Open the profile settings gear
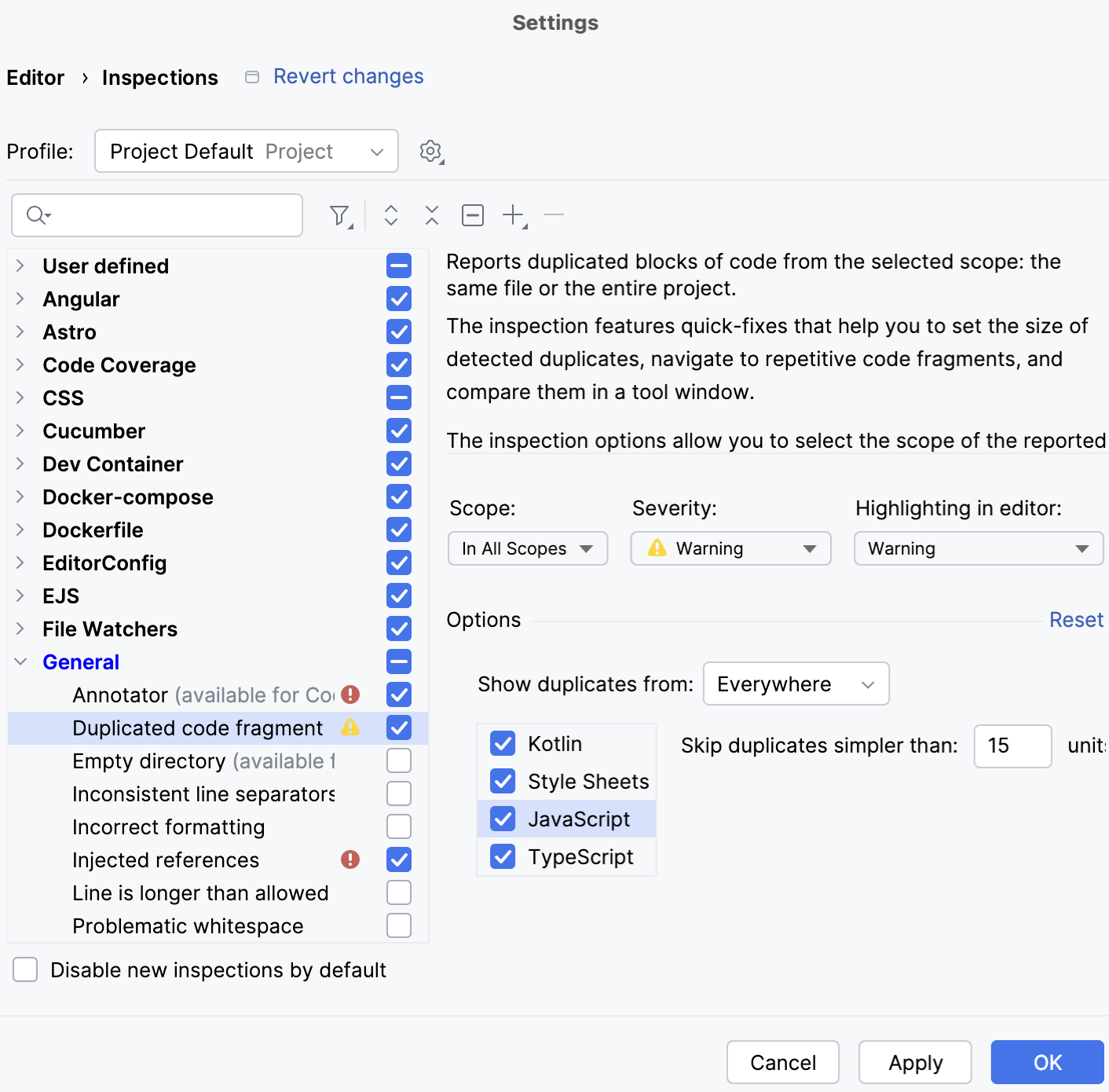 430,151
